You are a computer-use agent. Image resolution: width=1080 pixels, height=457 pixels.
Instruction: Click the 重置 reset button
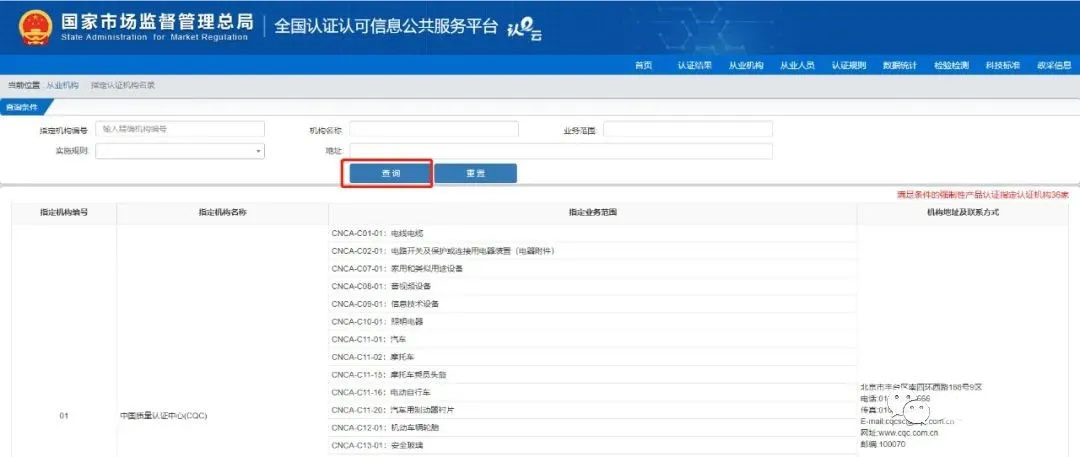click(x=475, y=173)
